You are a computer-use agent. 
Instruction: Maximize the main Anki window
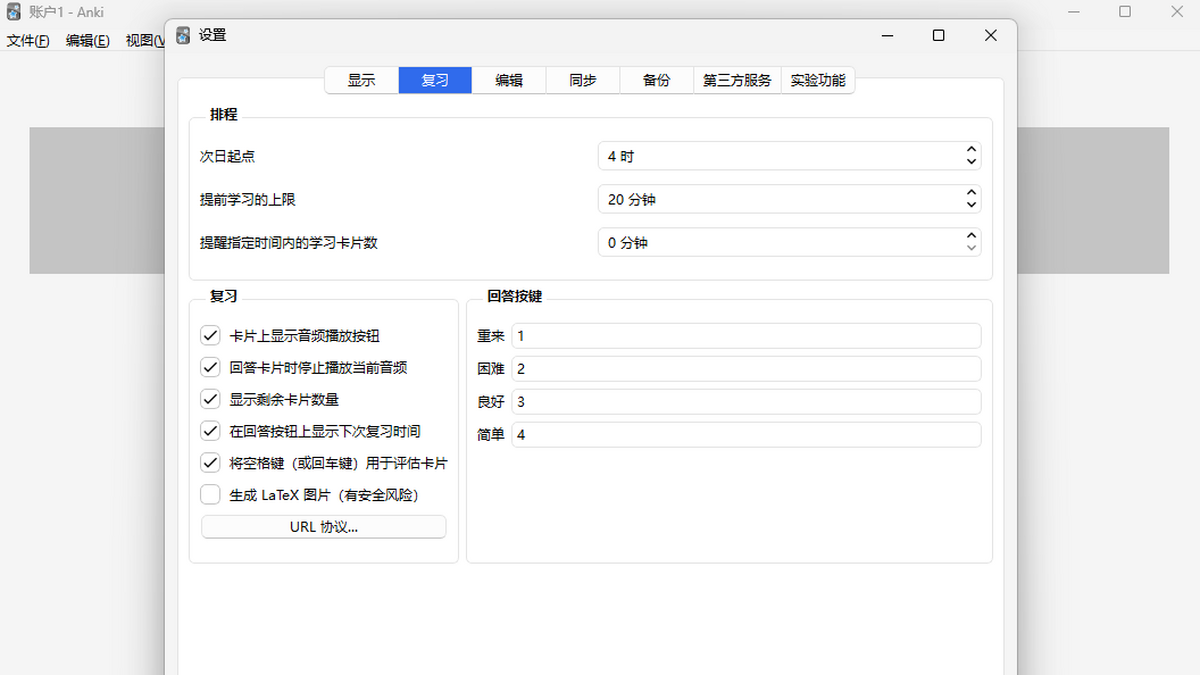click(x=1125, y=12)
